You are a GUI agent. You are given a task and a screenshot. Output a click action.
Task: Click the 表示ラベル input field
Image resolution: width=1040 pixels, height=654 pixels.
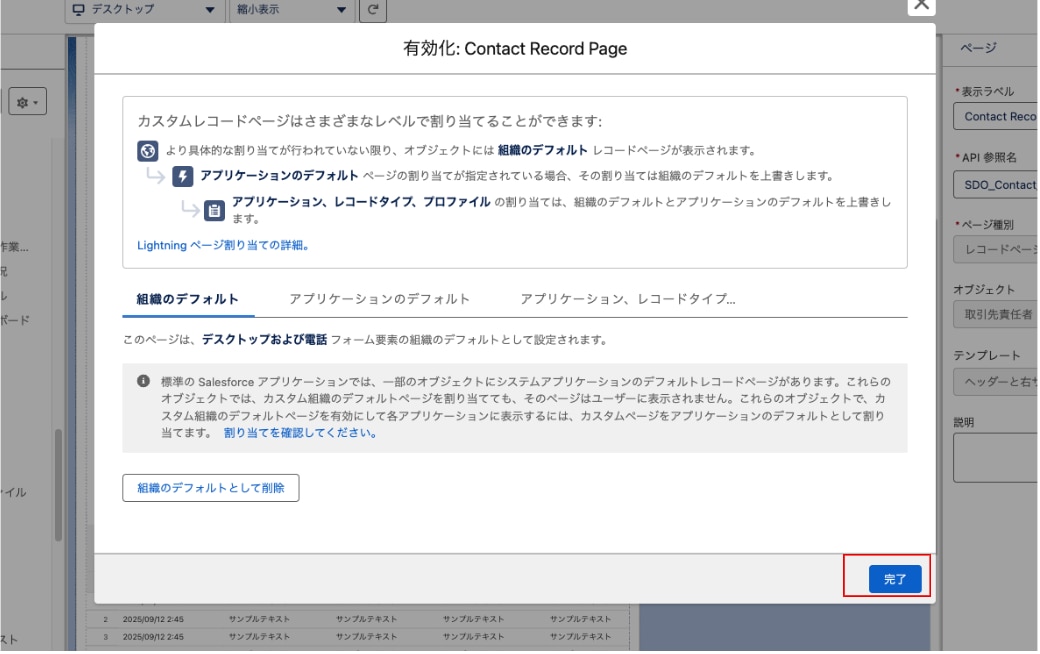pyautogui.click(x=995, y=117)
